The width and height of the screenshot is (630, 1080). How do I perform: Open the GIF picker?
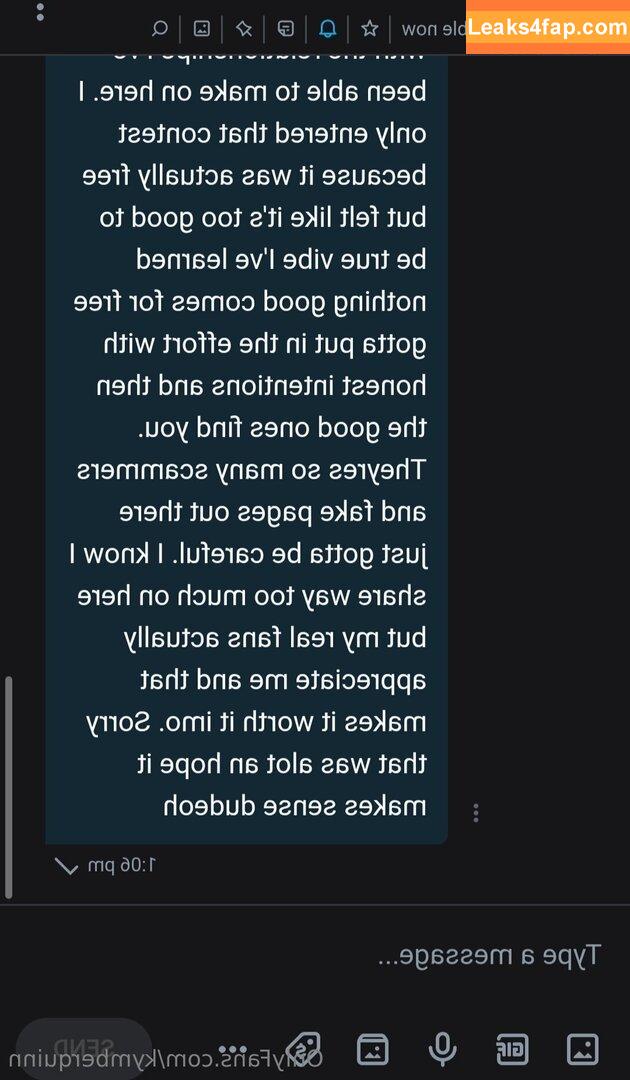512,1050
